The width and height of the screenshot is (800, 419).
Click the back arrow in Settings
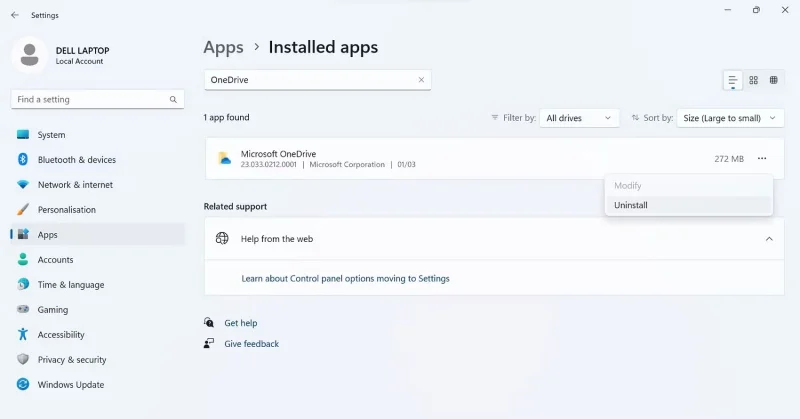click(15, 15)
